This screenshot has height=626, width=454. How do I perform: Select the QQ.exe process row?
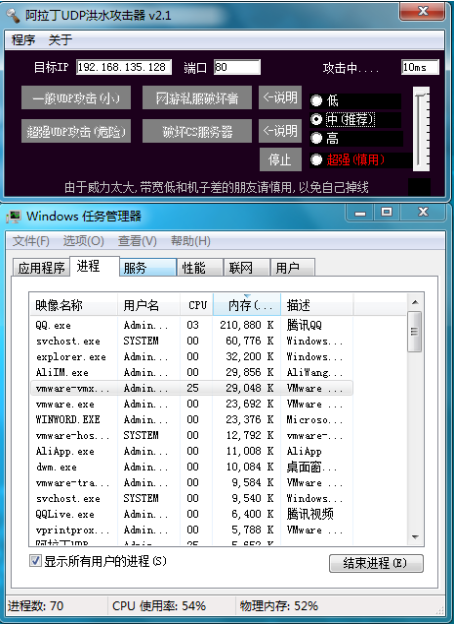[192, 325]
